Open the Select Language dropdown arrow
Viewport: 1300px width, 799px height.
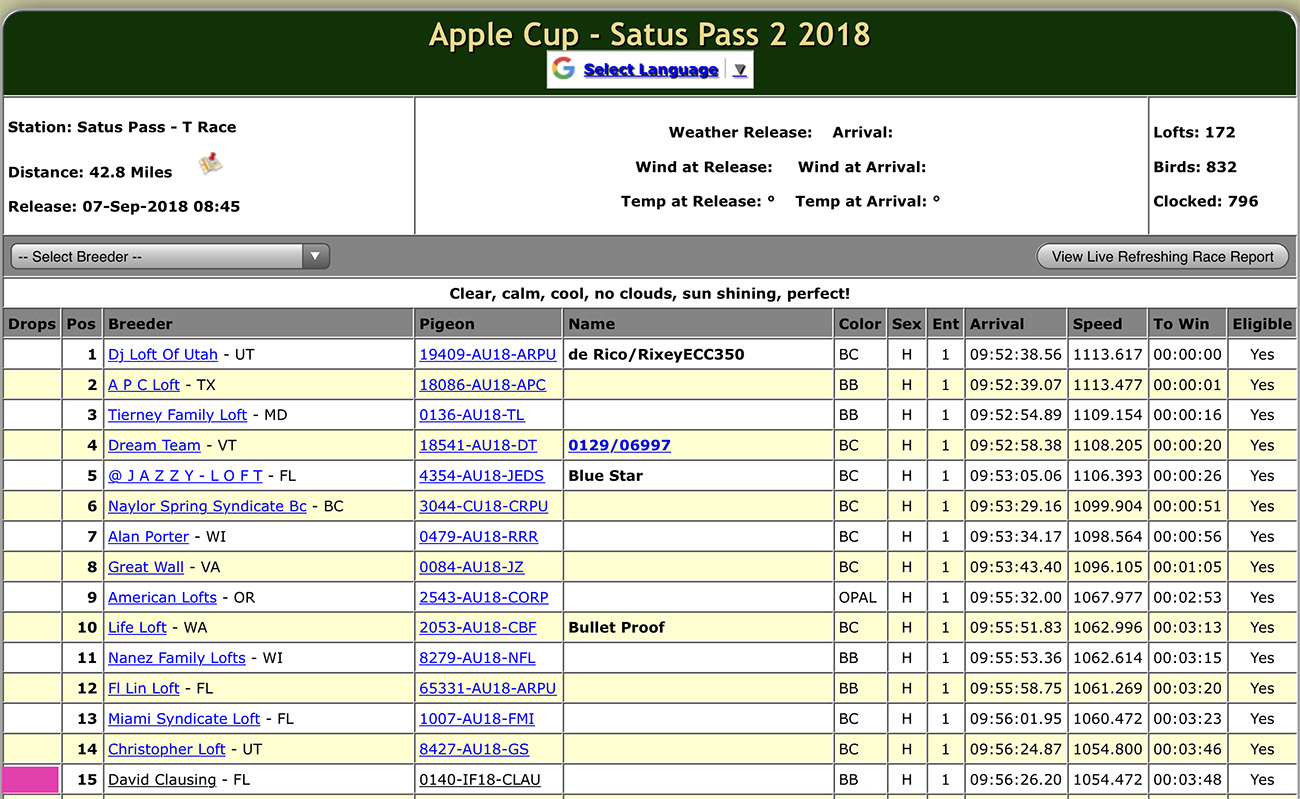[x=739, y=70]
